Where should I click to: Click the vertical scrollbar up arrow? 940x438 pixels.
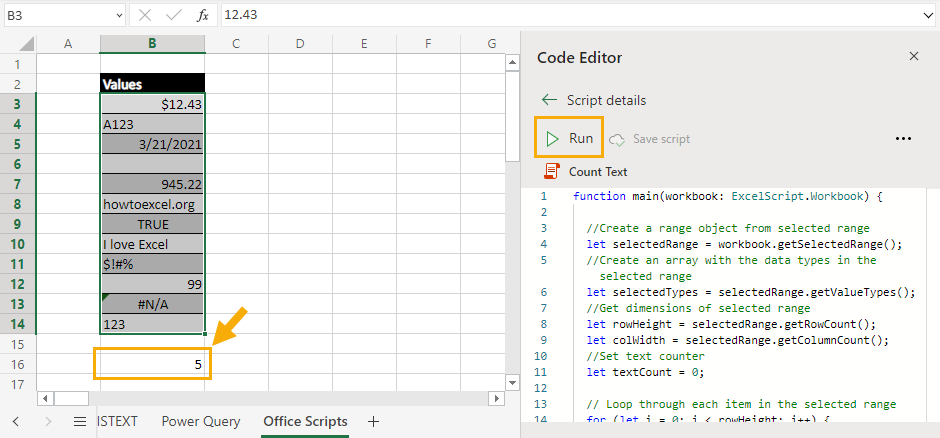(513, 62)
